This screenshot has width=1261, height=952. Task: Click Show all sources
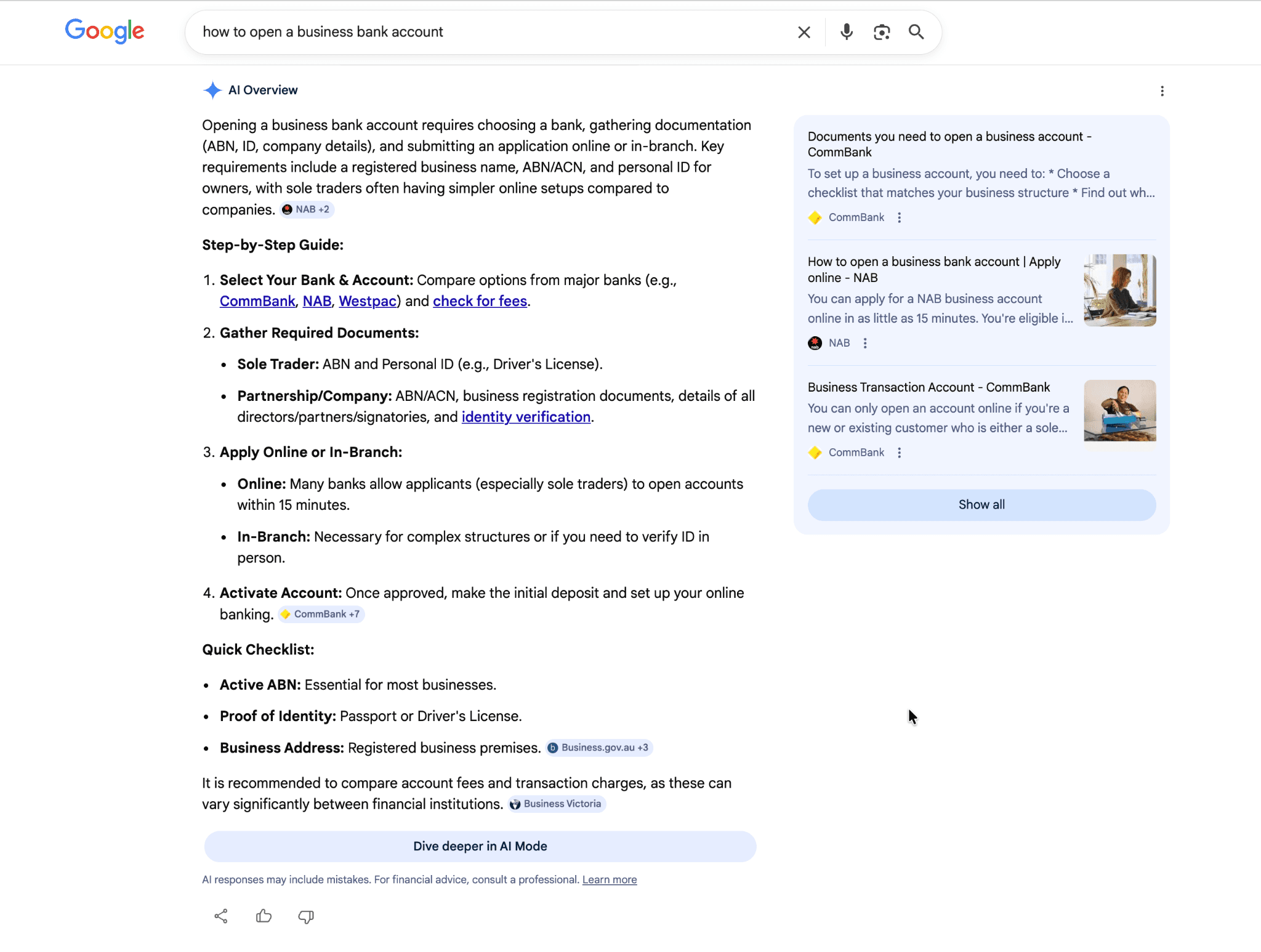pyautogui.click(x=981, y=504)
